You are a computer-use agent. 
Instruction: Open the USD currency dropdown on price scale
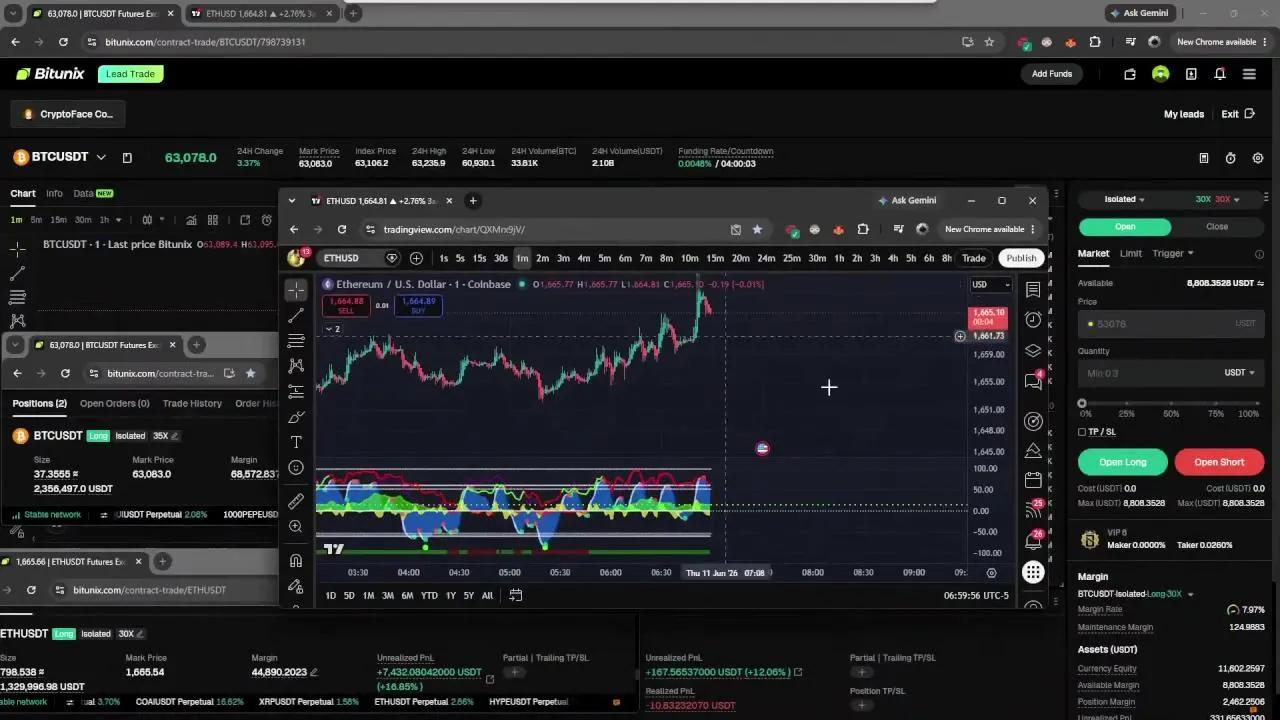(991, 285)
